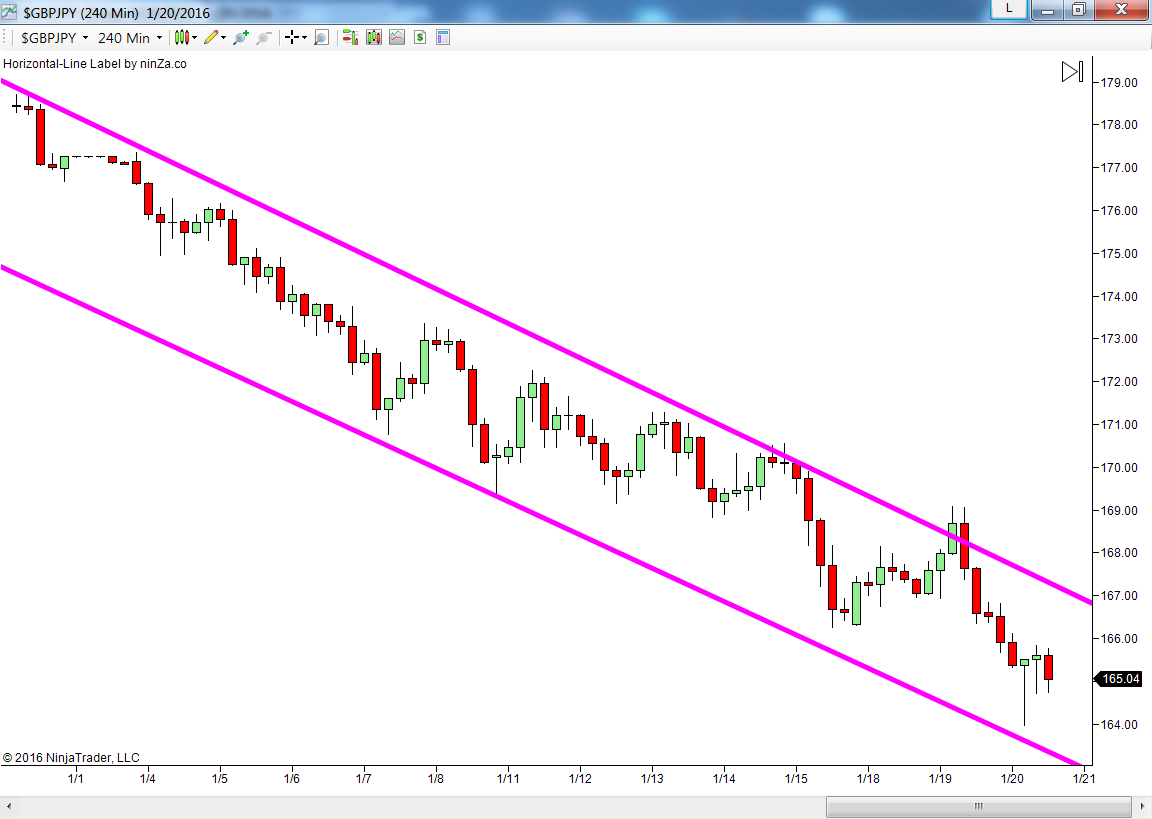
Task: Open the chart properties icon
Action: tap(443, 37)
